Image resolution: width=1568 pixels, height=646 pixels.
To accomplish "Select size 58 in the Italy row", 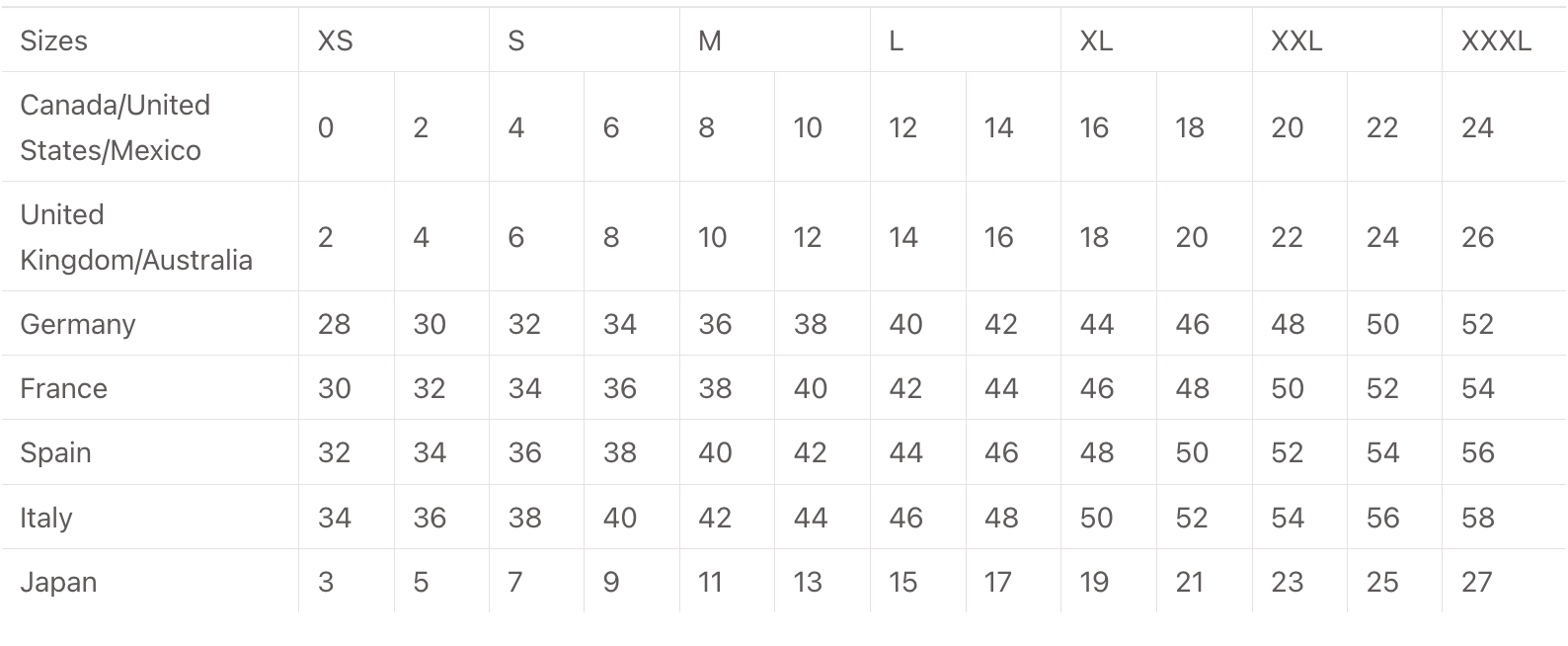I will (1477, 518).
